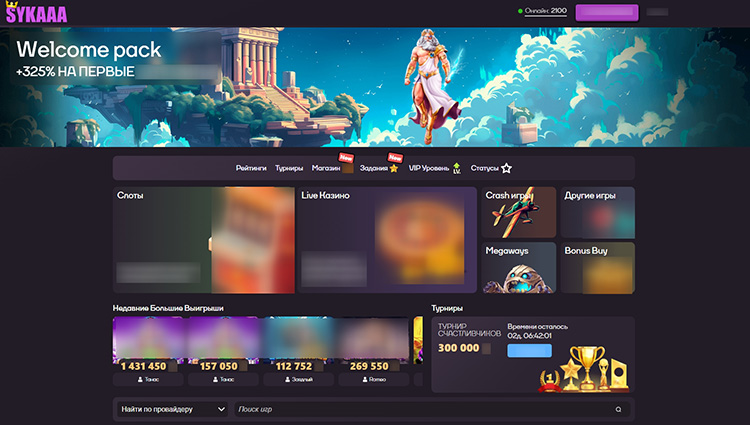Open the Магазин menu item

(x=326, y=168)
